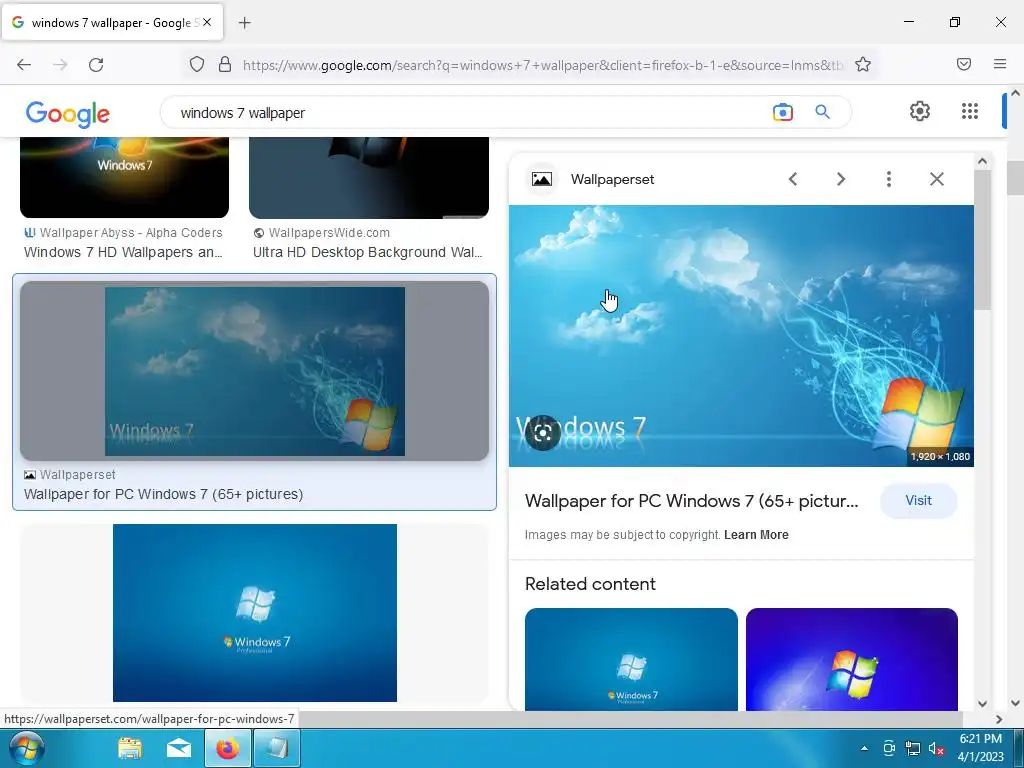Open Google quick settings gear

pyautogui.click(x=920, y=111)
